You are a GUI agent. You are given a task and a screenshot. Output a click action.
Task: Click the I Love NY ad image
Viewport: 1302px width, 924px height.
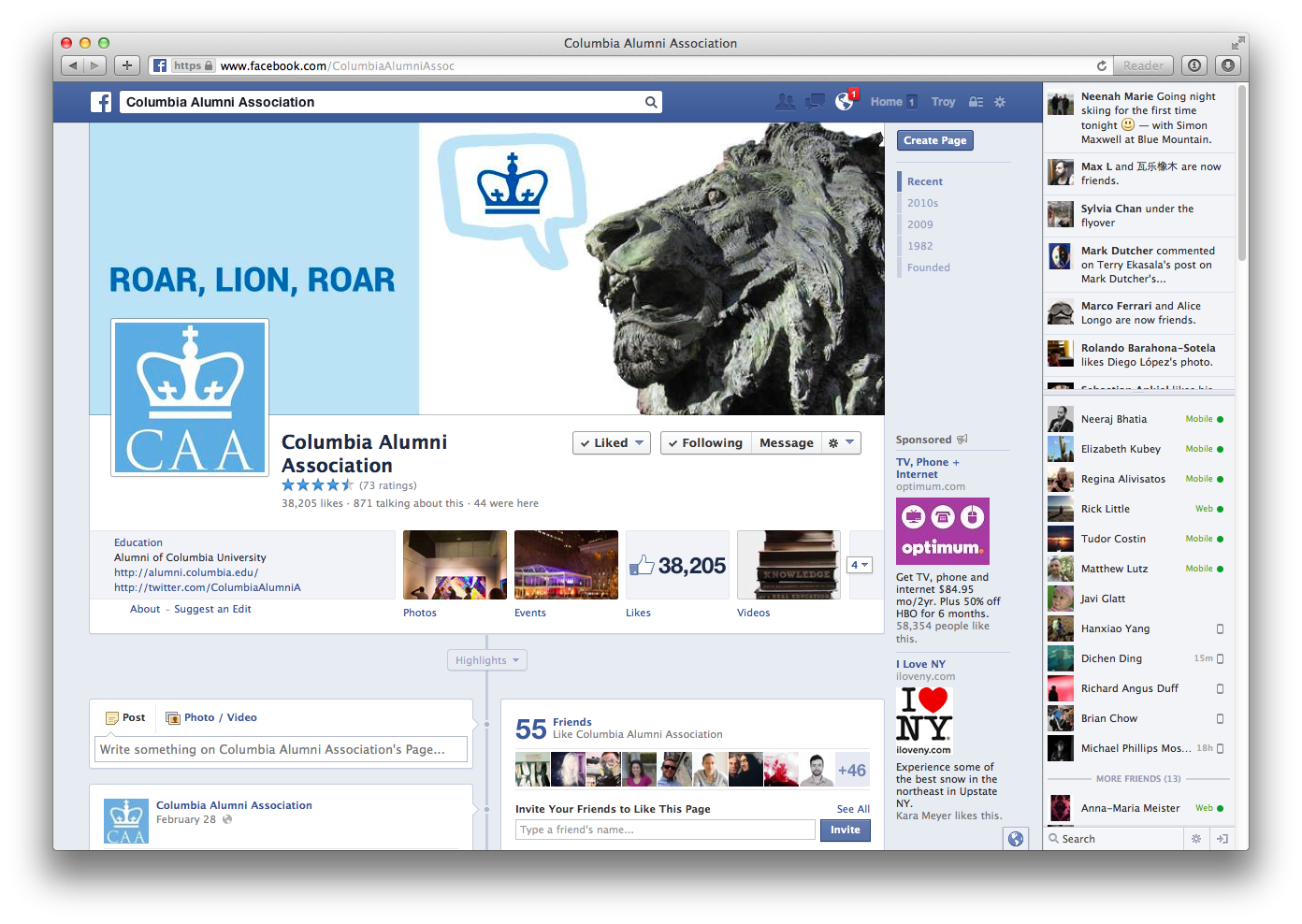(925, 721)
